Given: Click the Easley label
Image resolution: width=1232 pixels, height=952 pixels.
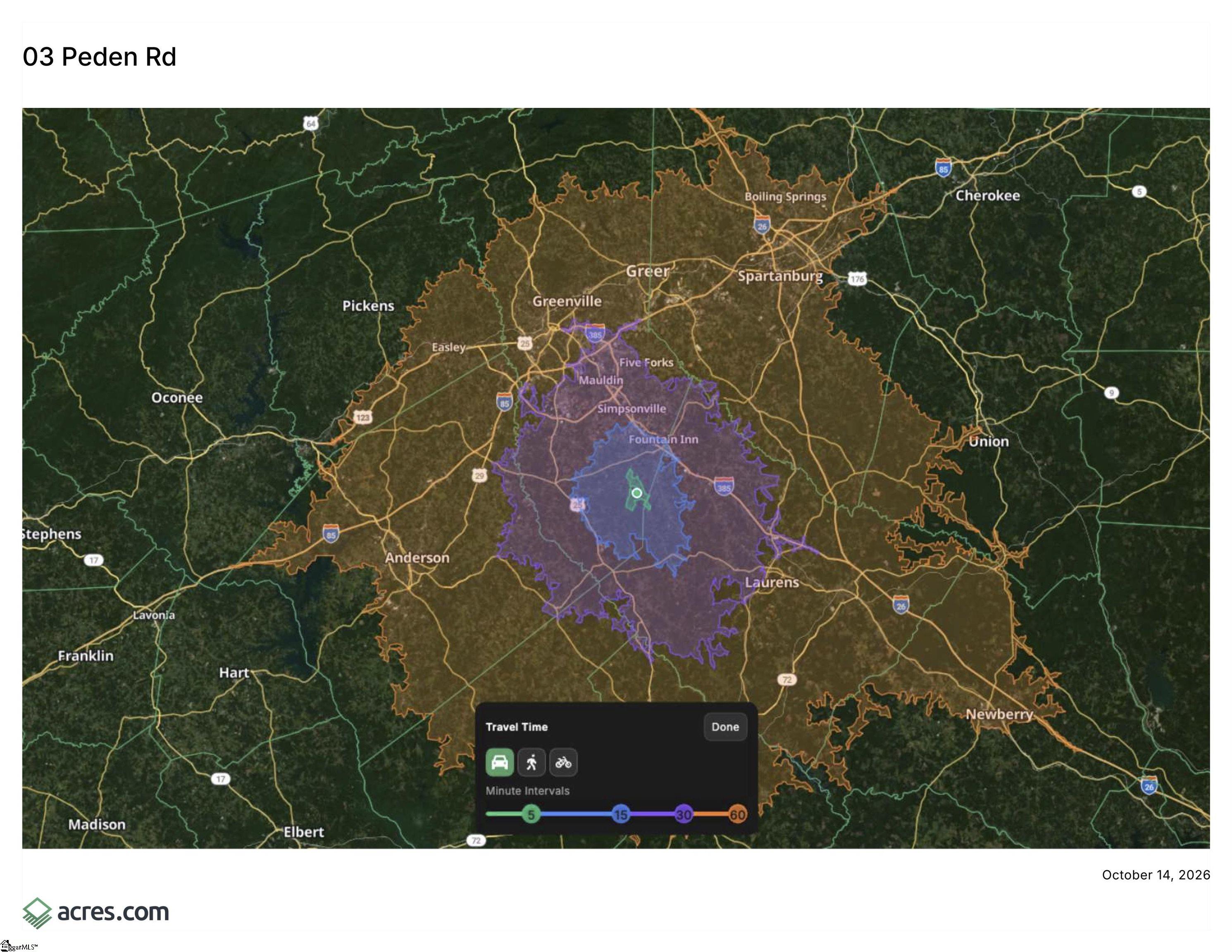Looking at the screenshot, I should click(448, 347).
